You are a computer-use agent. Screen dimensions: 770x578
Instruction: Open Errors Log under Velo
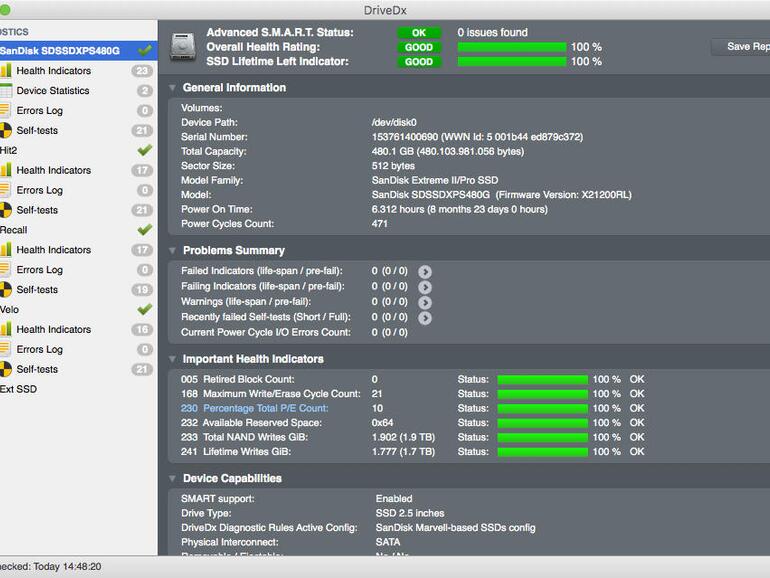point(79,349)
